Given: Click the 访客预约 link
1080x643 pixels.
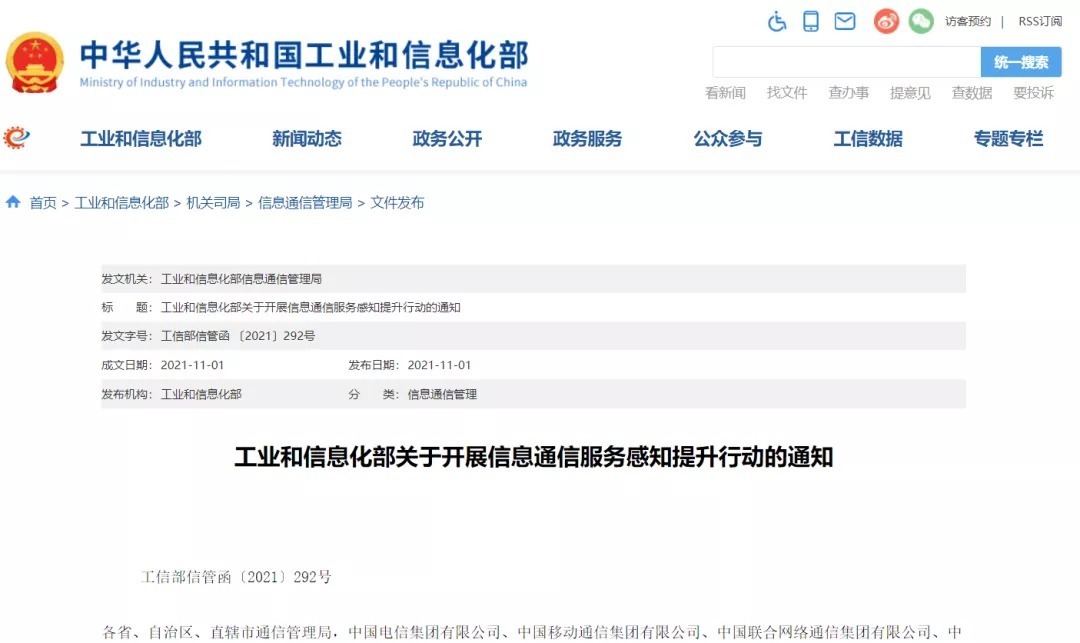Looking at the screenshot, I should click(967, 21).
